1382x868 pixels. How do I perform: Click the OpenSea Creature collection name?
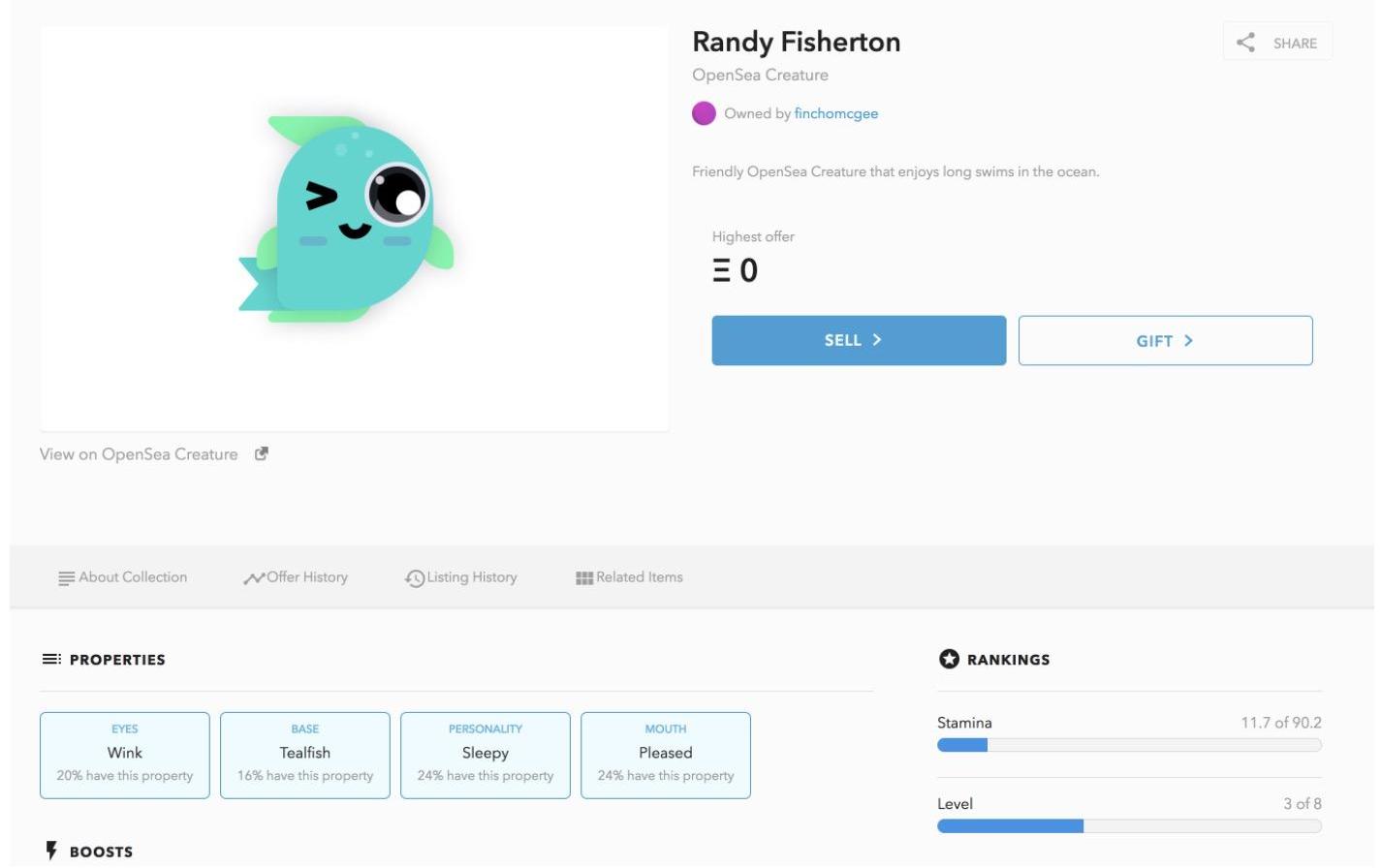[x=760, y=75]
